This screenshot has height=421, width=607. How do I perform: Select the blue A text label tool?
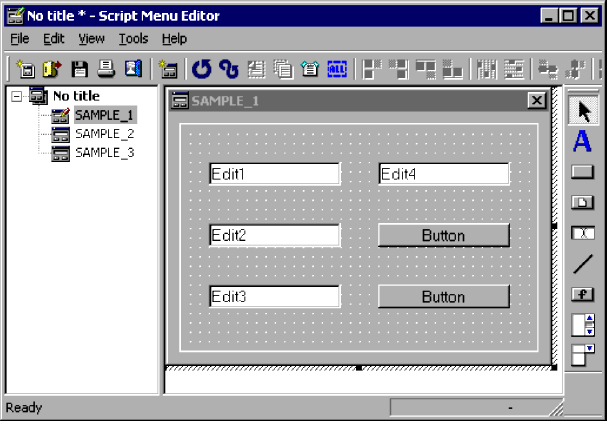pyautogui.click(x=582, y=141)
